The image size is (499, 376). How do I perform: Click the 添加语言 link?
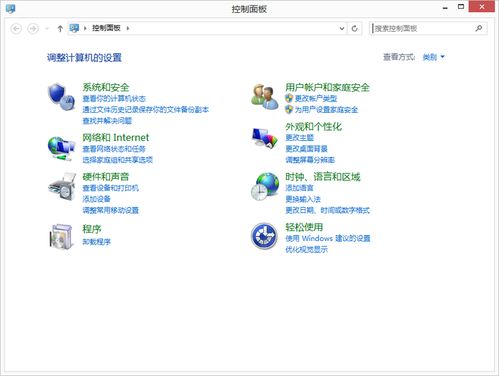pos(299,188)
